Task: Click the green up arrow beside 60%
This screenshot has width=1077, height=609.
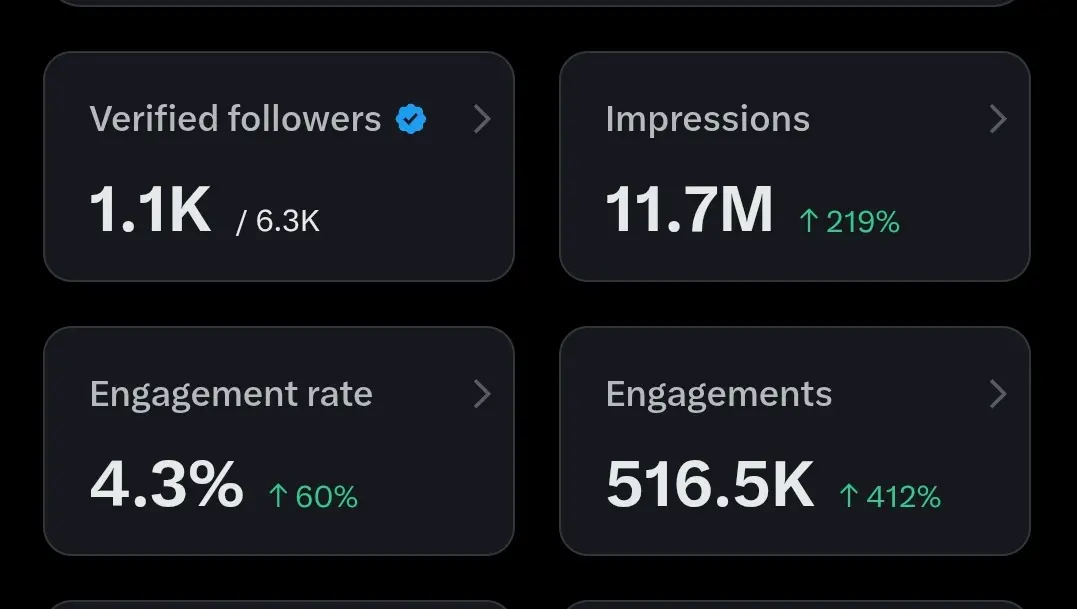Action: tap(278, 496)
